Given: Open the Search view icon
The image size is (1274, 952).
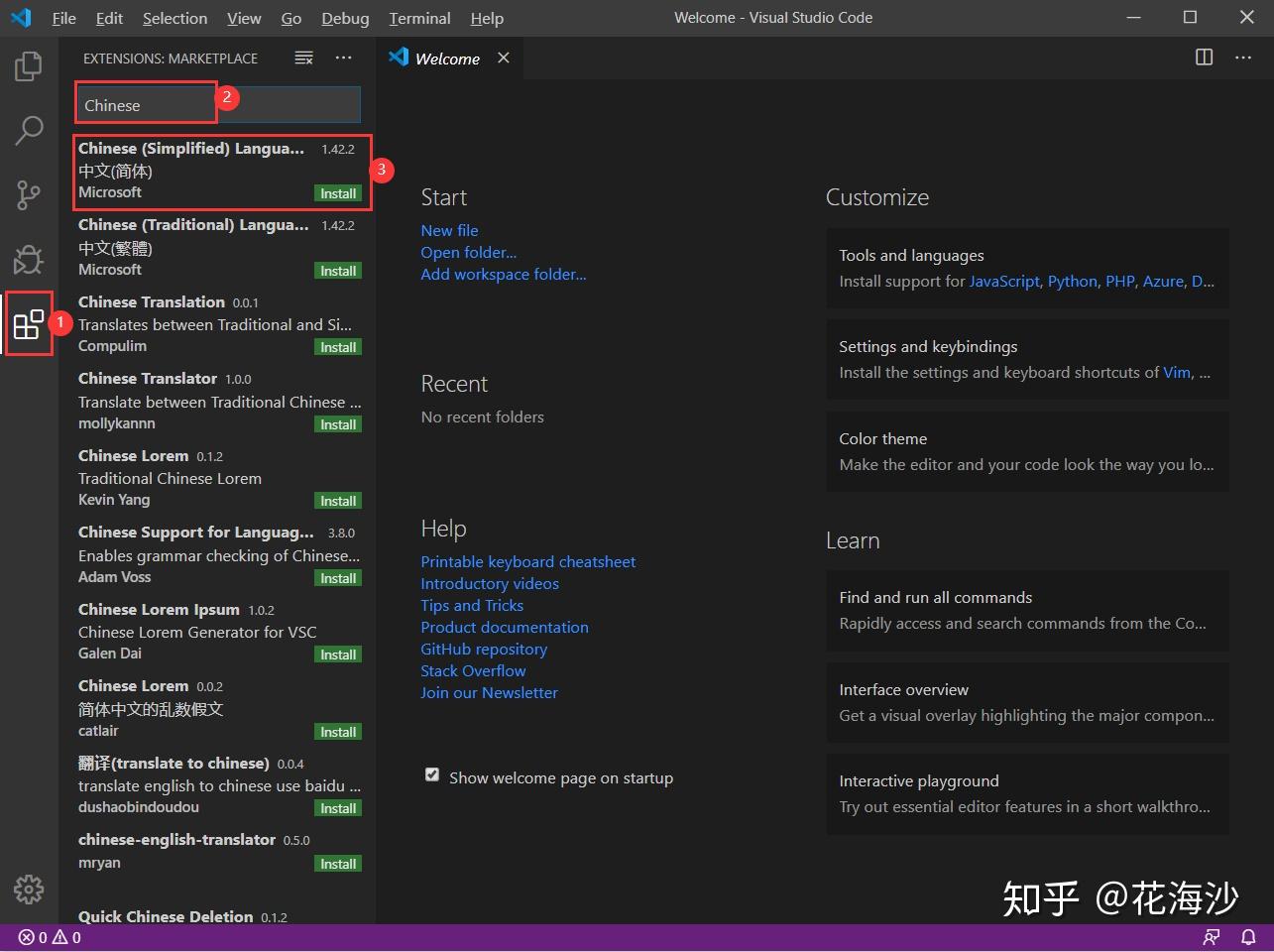Looking at the screenshot, I should click(x=28, y=130).
